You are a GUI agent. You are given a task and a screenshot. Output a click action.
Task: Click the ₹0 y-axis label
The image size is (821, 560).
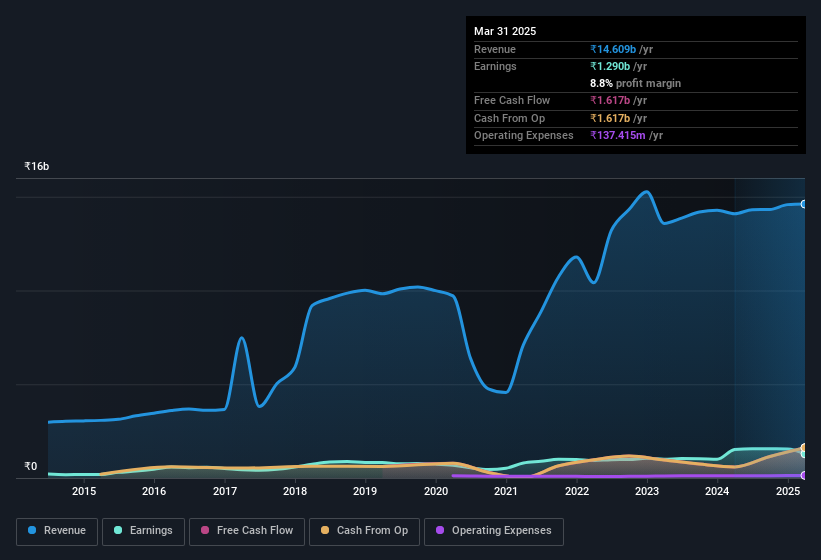pyautogui.click(x=31, y=466)
